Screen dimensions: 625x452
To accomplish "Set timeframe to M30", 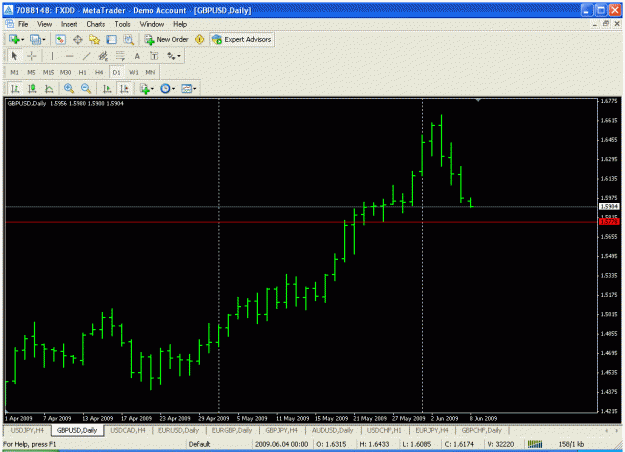I will click(65, 73).
